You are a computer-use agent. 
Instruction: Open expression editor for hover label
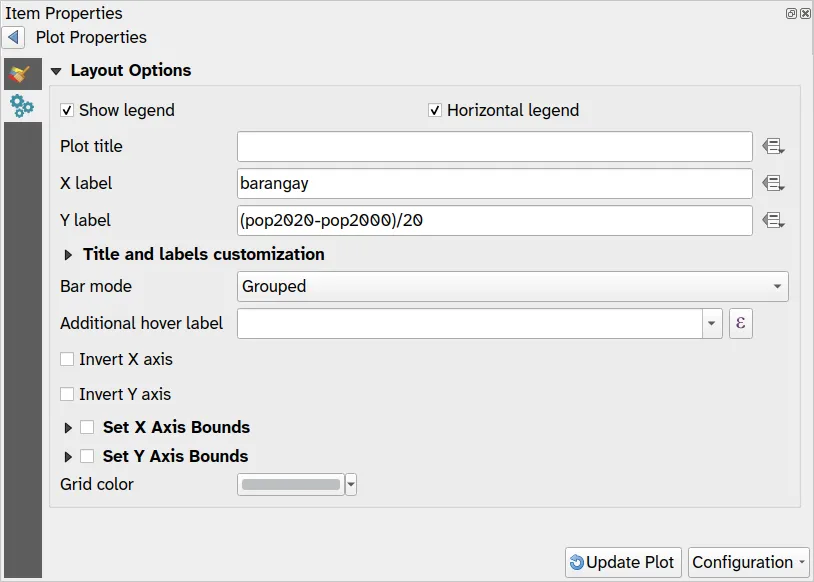(x=740, y=323)
